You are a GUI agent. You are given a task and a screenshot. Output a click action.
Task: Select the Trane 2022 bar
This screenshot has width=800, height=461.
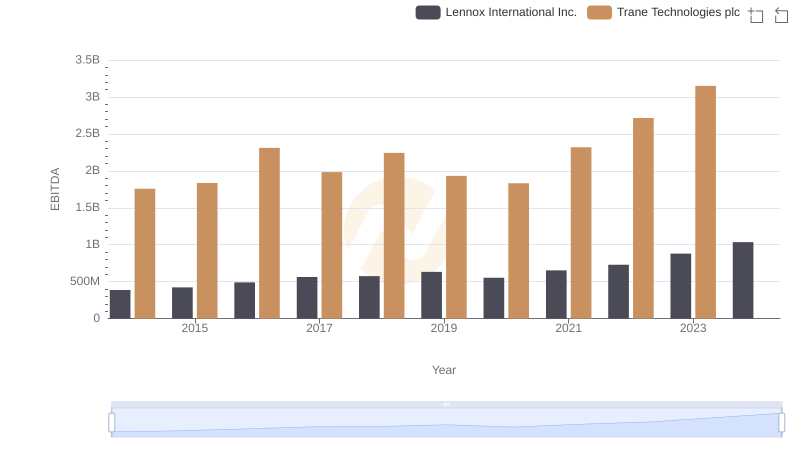click(643, 218)
